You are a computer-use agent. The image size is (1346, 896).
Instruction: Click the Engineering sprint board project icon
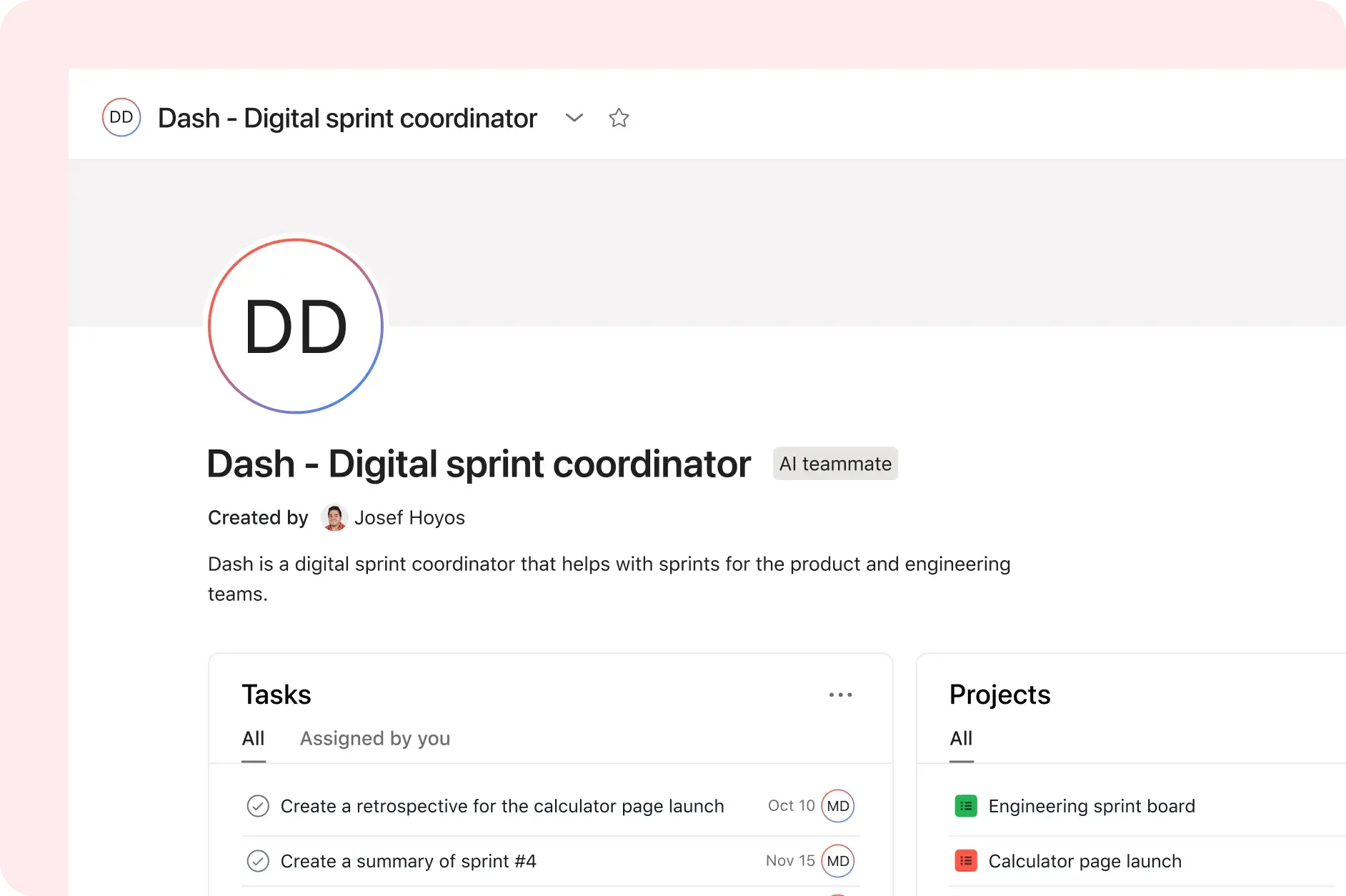point(966,805)
